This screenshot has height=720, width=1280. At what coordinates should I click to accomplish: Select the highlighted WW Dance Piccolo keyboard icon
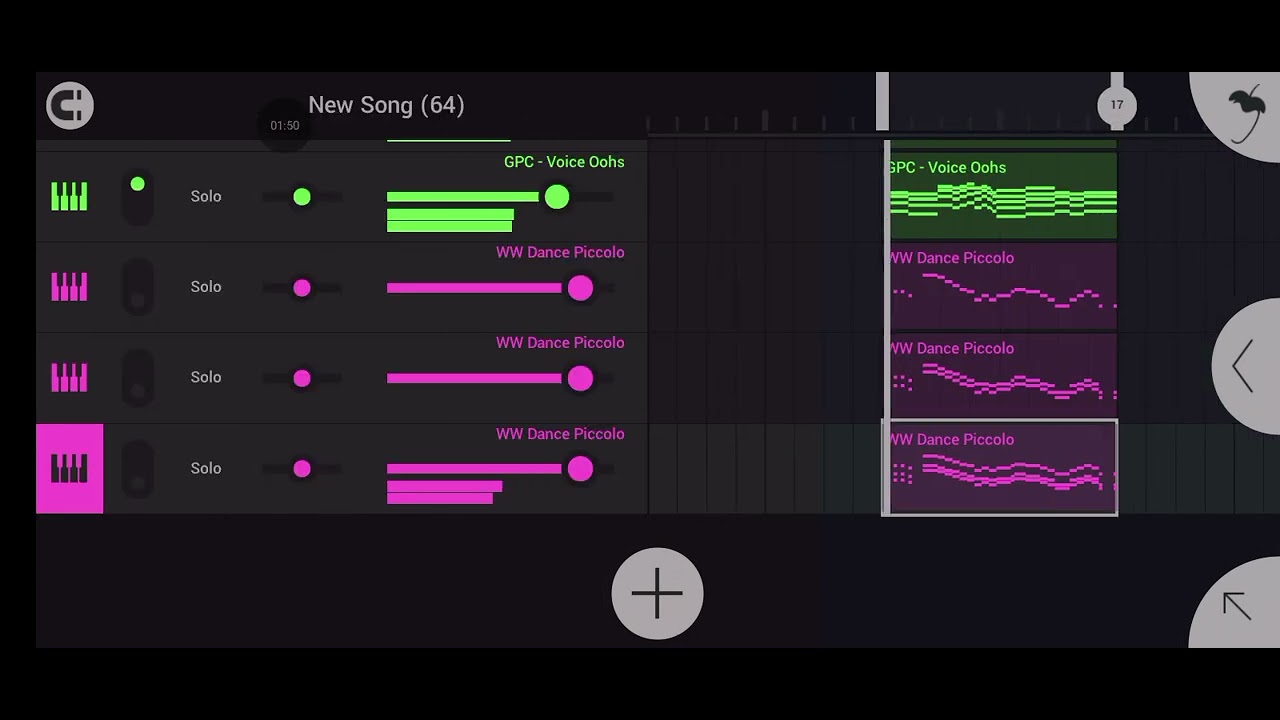coord(69,468)
